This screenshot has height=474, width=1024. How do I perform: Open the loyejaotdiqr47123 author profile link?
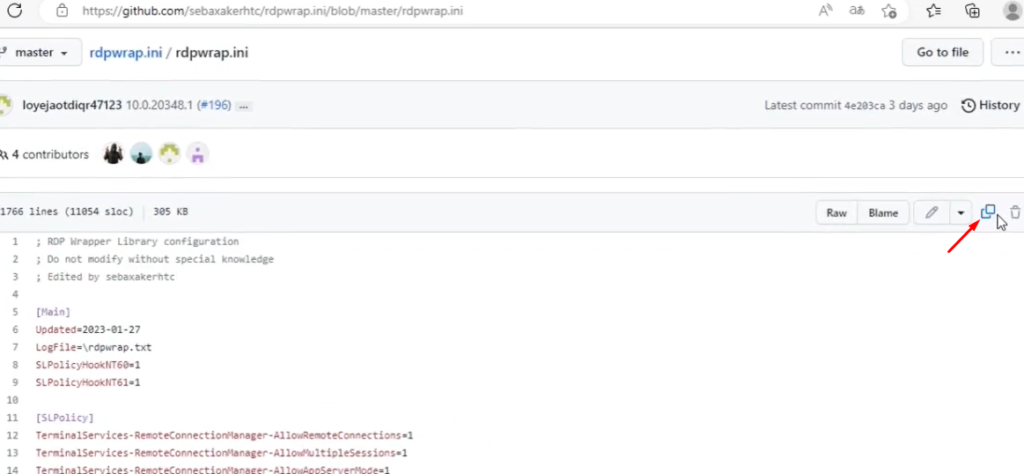[x=72, y=105]
